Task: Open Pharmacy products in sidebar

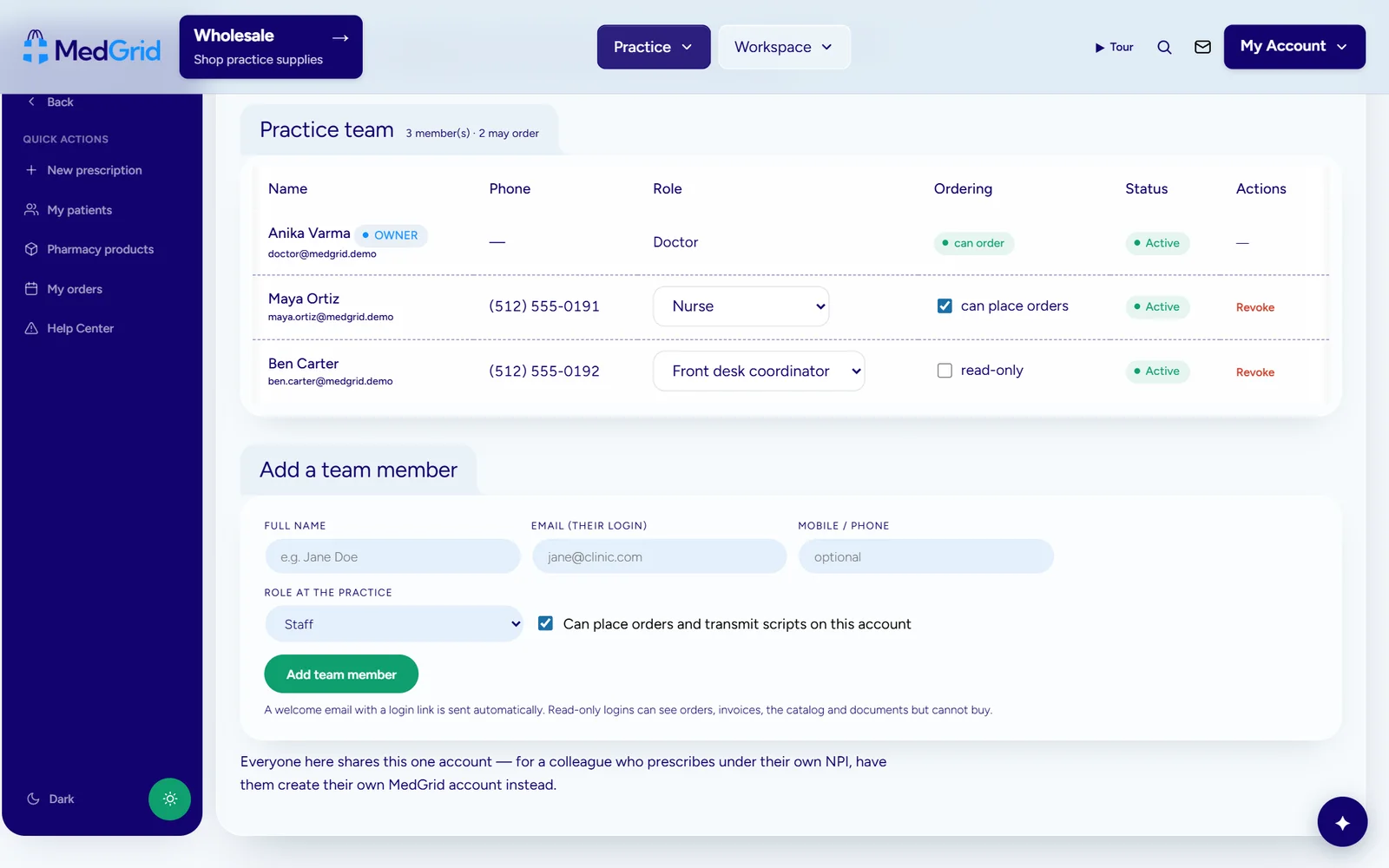Action: pos(101,249)
